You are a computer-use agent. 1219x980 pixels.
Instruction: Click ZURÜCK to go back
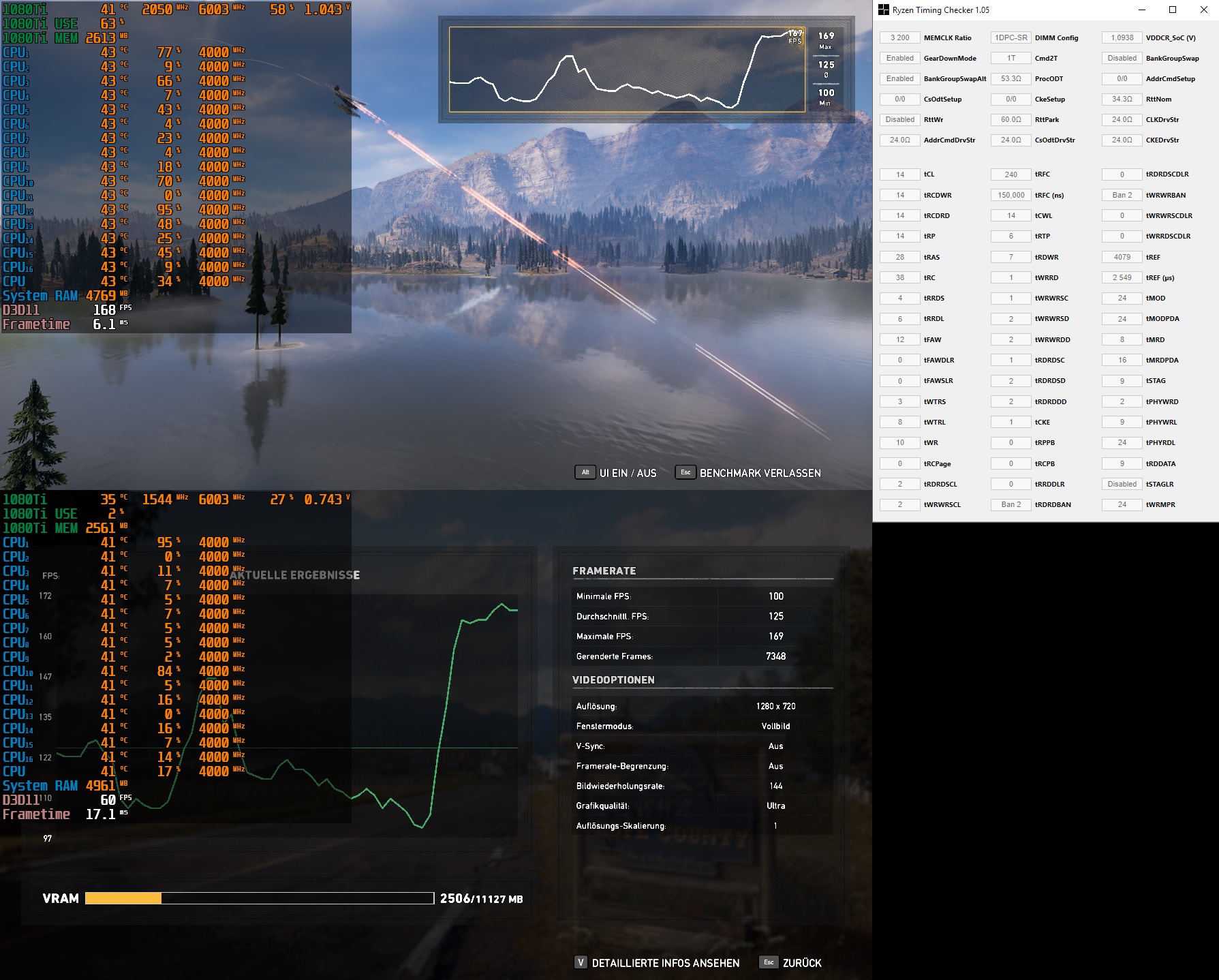pyautogui.click(x=802, y=963)
